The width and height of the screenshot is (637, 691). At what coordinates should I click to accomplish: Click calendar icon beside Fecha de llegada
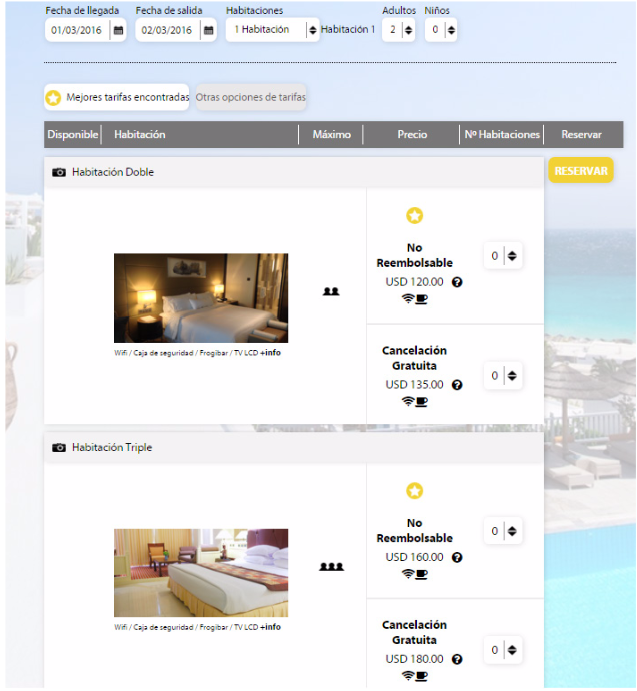(118, 30)
